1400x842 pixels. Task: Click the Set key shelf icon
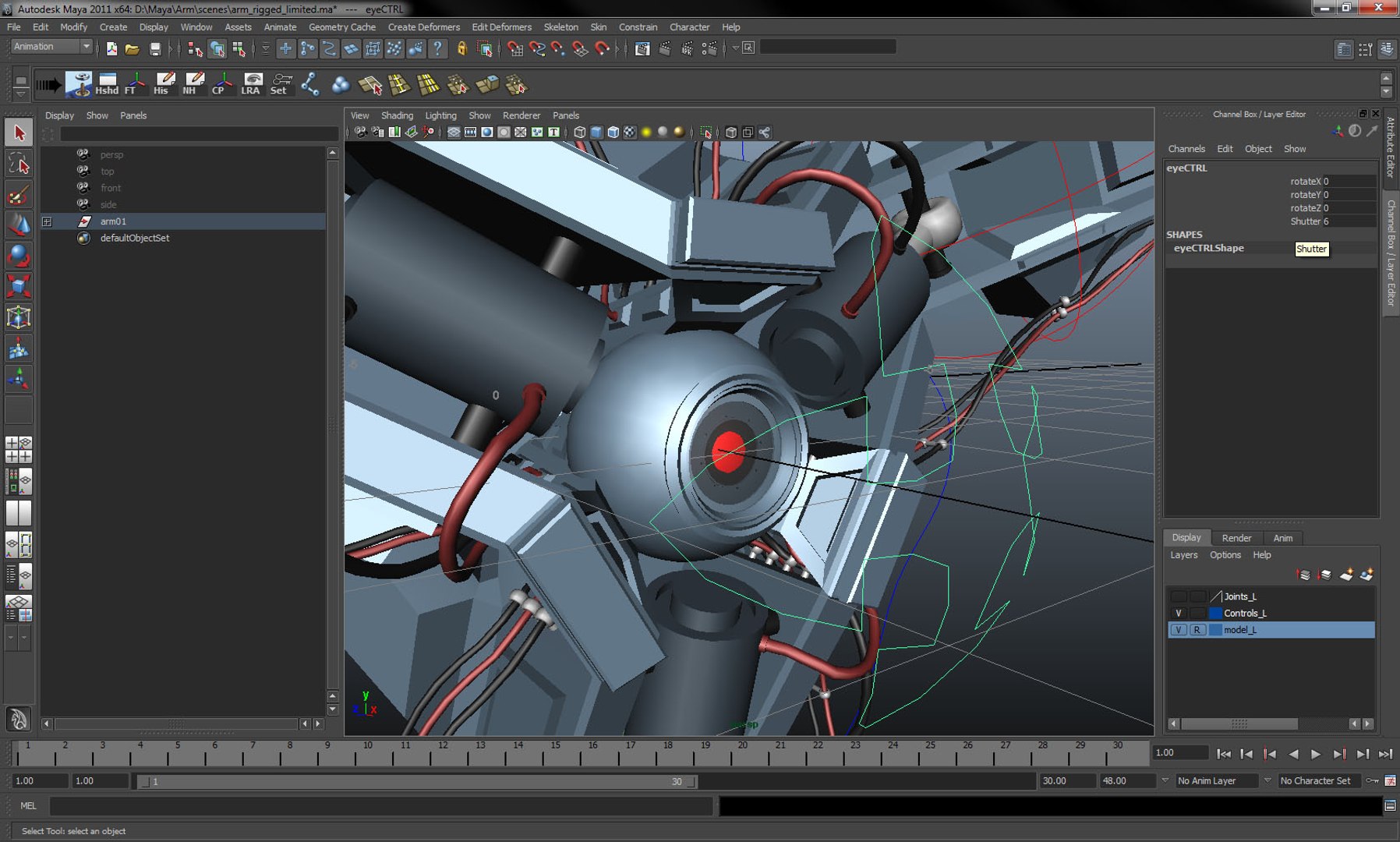pyautogui.click(x=280, y=84)
